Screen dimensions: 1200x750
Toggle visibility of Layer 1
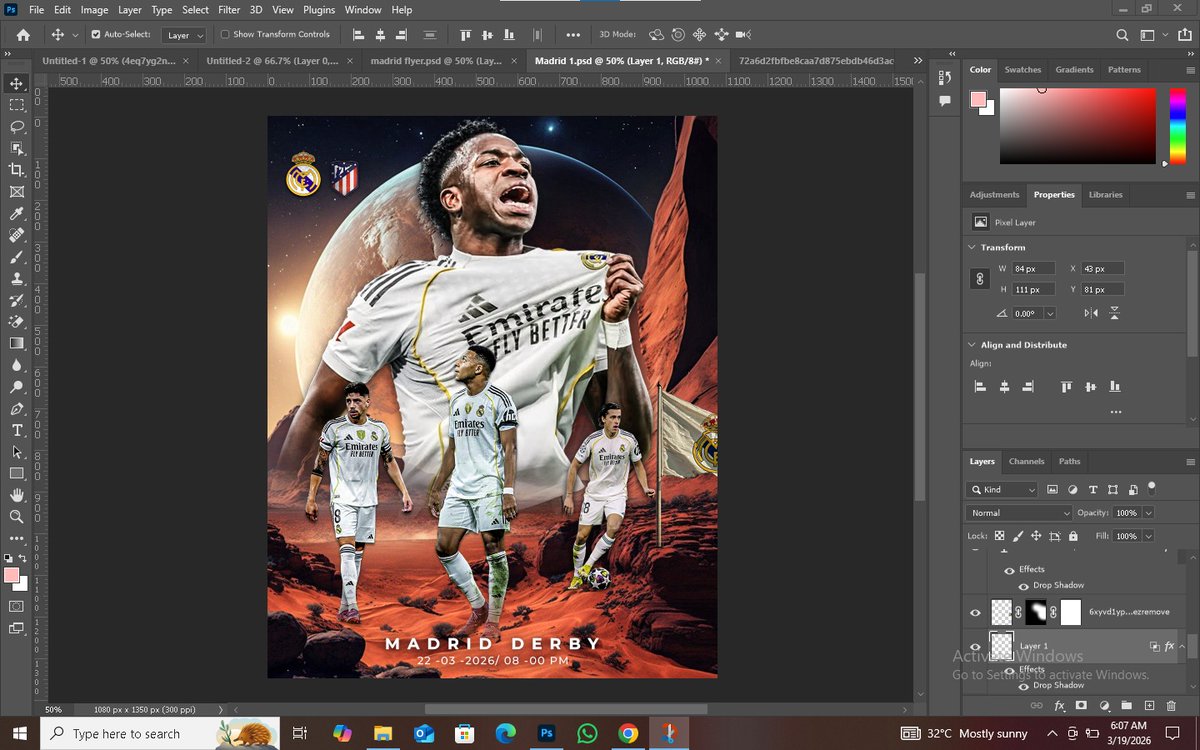coord(975,646)
